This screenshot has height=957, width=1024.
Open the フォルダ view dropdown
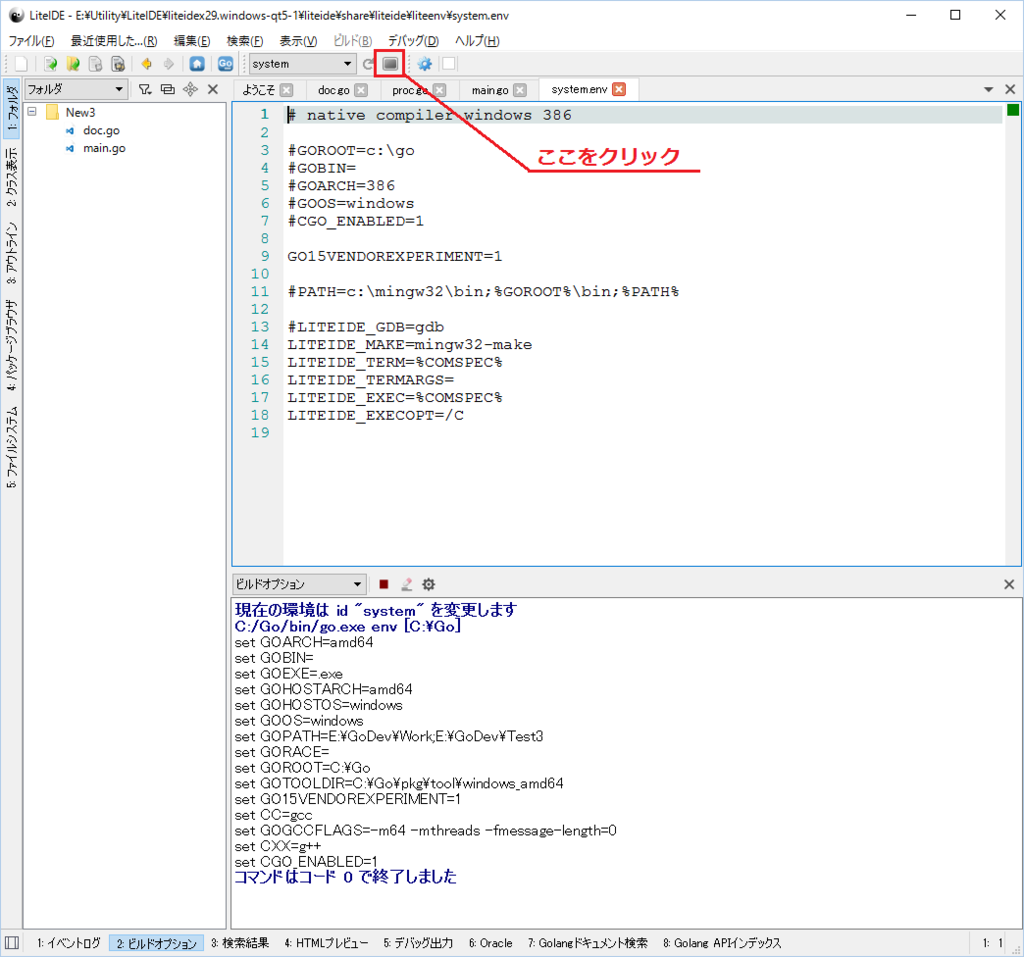coord(75,89)
